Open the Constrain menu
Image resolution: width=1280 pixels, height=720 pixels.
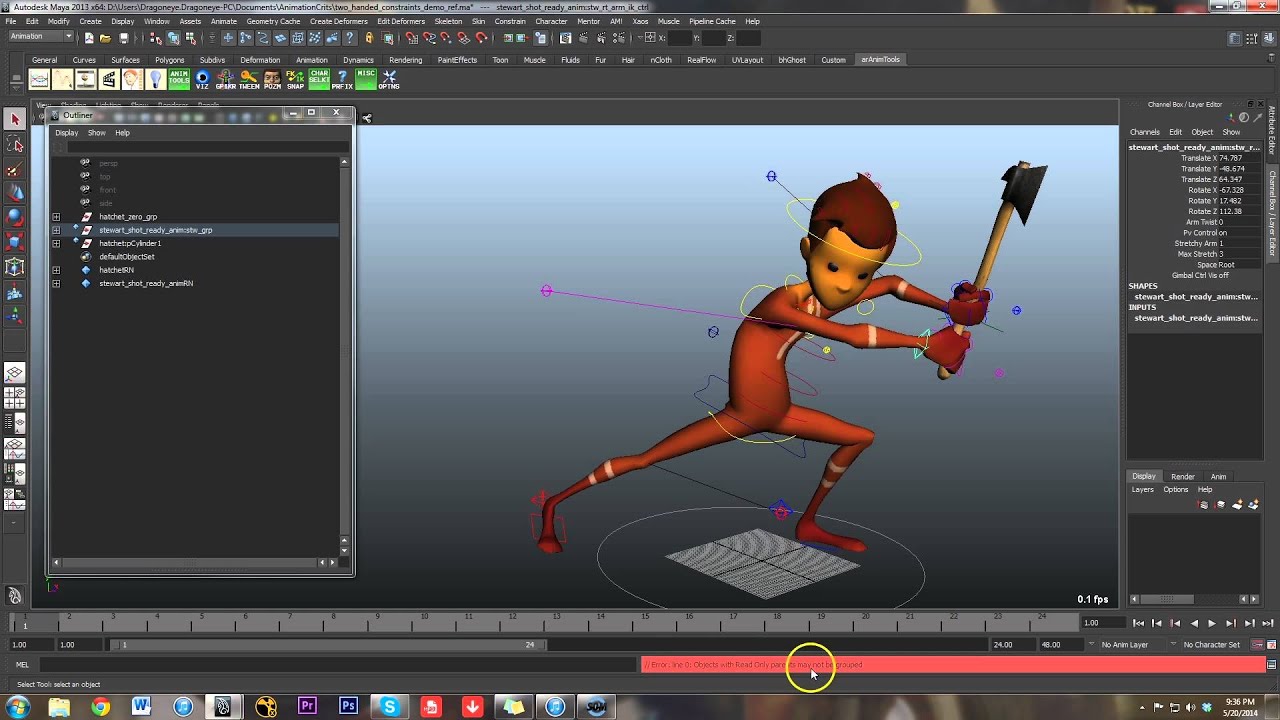[510, 21]
